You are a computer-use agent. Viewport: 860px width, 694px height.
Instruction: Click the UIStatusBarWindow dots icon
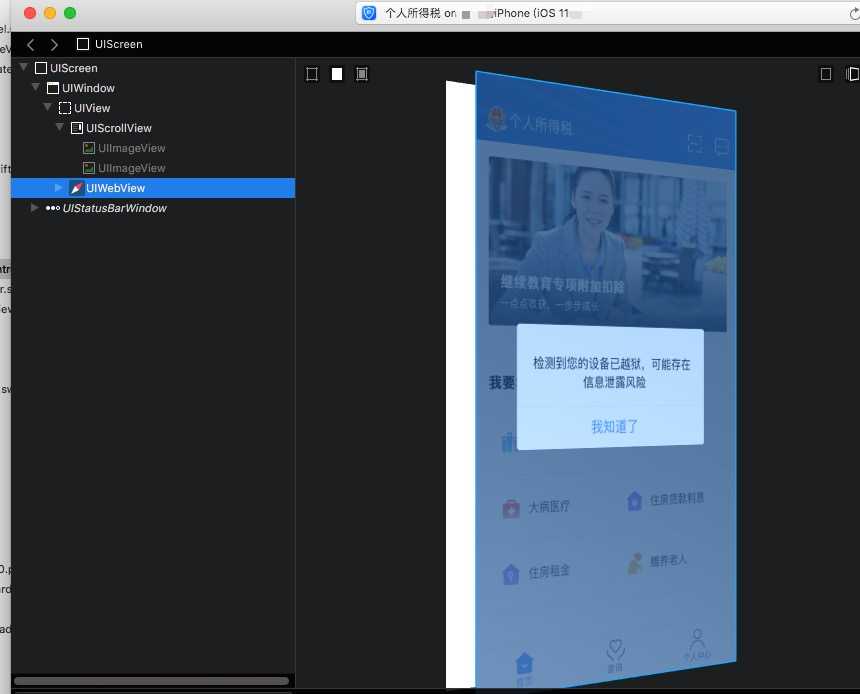[x=53, y=208]
